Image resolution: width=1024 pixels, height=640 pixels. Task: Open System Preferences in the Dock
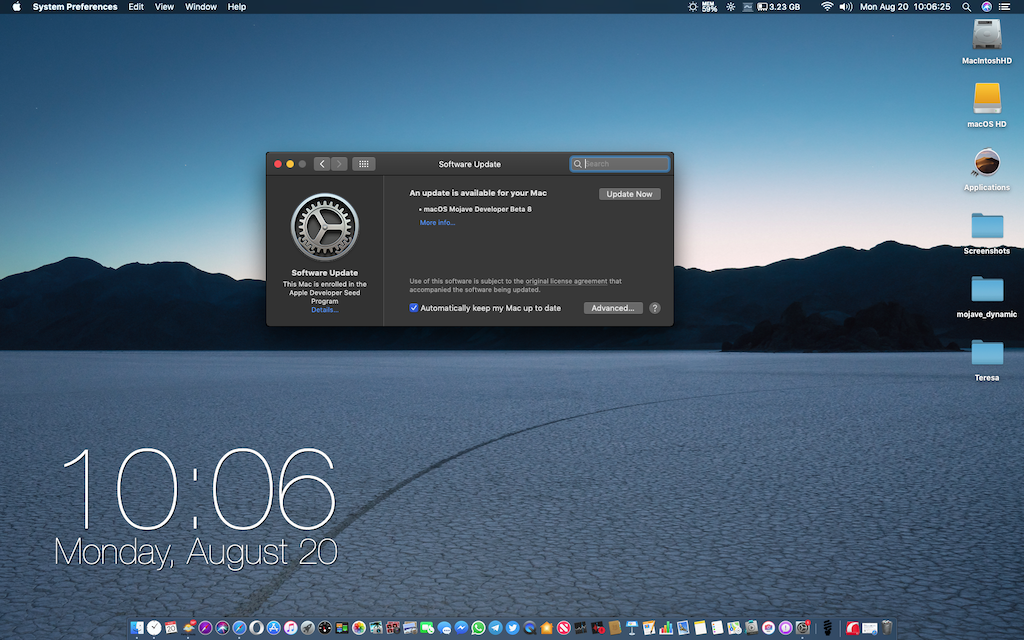tap(803, 628)
